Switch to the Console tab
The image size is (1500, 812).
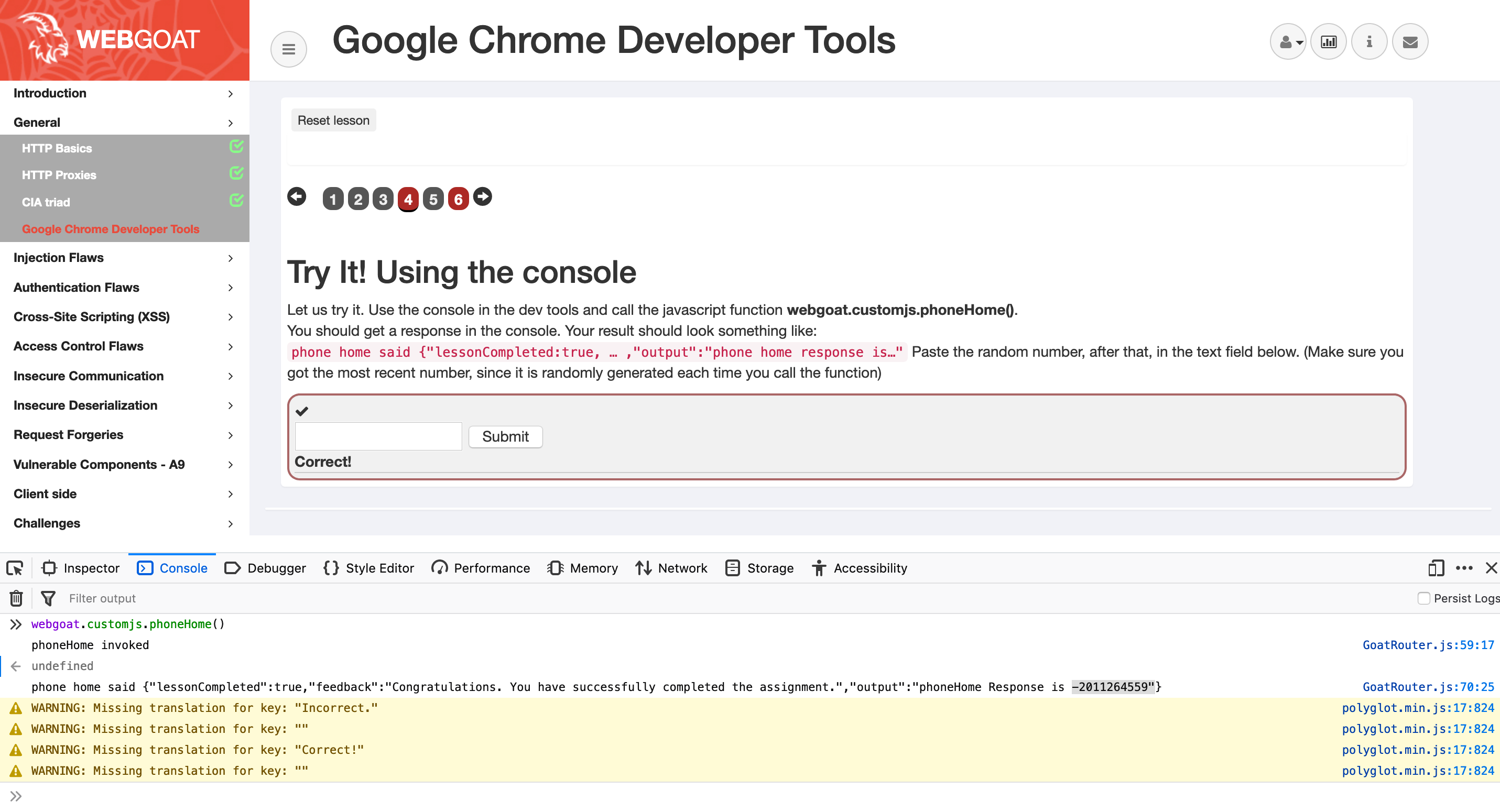point(172,568)
